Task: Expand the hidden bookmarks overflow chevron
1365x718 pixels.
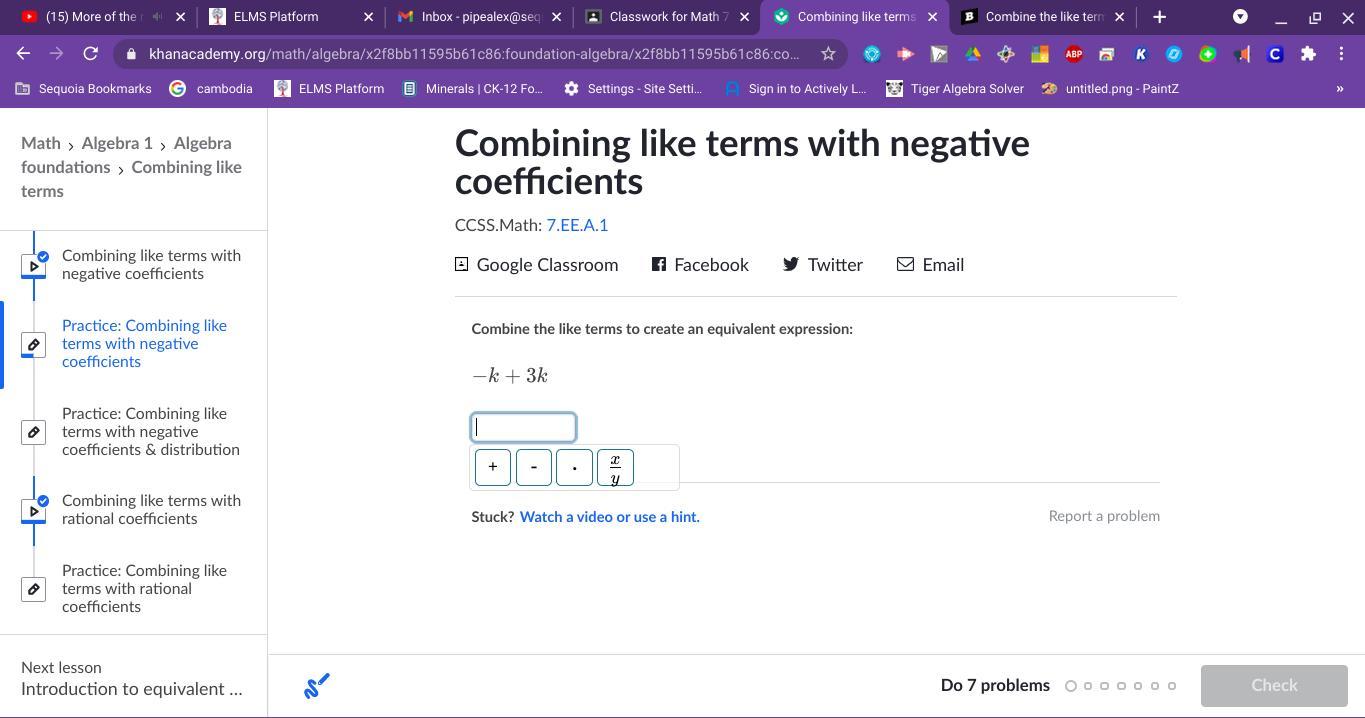Action: pos(1340,89)
